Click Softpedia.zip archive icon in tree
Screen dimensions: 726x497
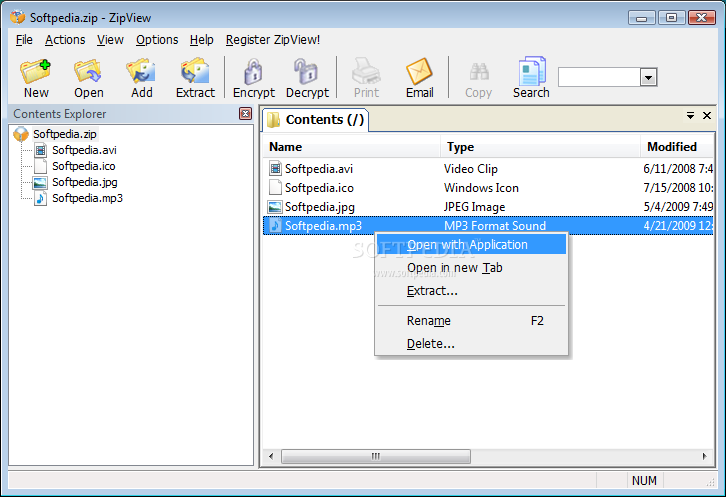[21, 134]
